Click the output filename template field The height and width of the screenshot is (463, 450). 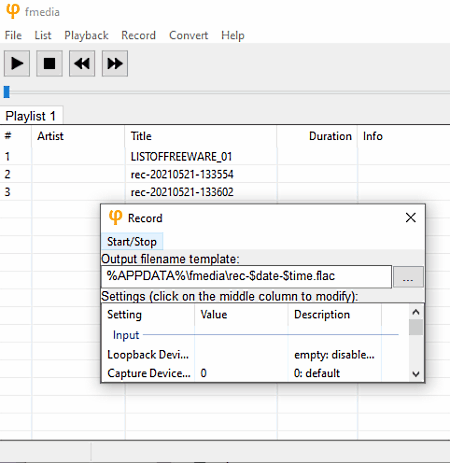[246, 276]
